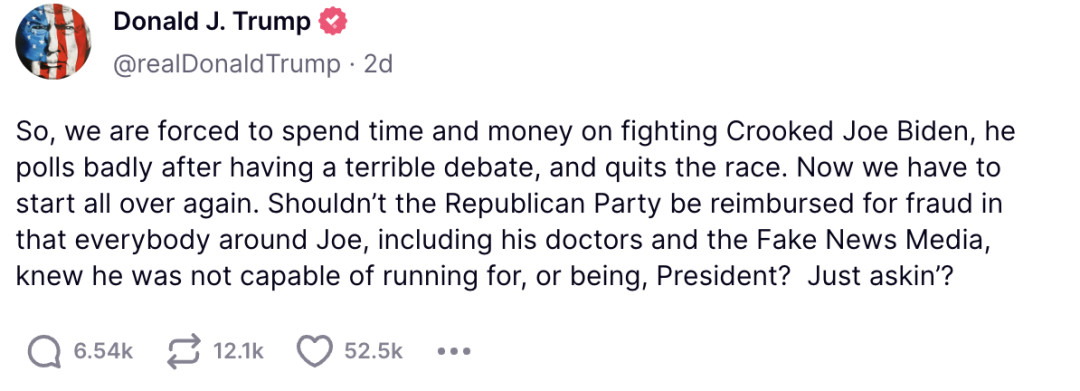
Task: Click the post's first line starting 'So, we are forced'
Action: 515,131
